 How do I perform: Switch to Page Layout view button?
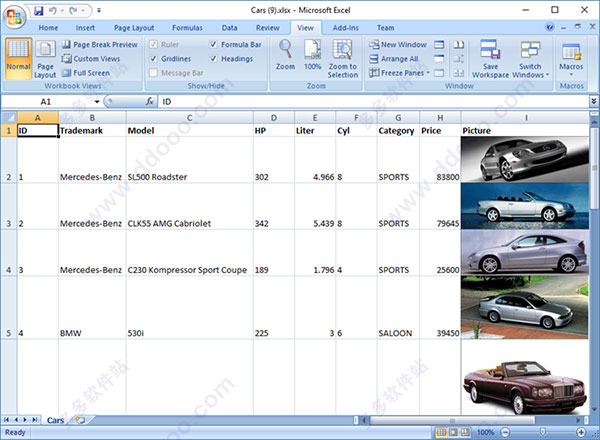(x=45, y=58)
